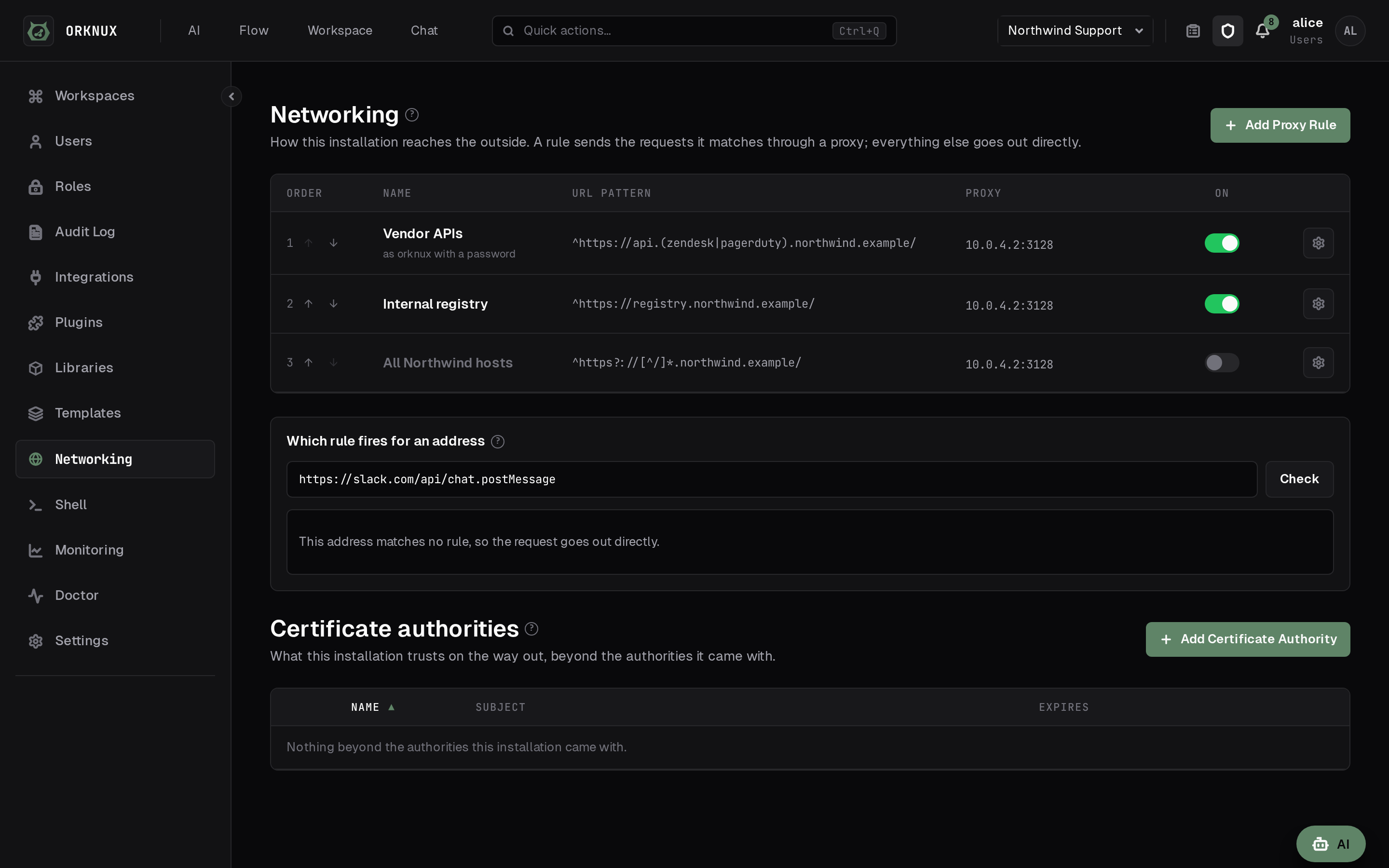This screenshot has width=1389, height=868.
Task: Click the shield icon in the header
Action: coord(1227,30)
